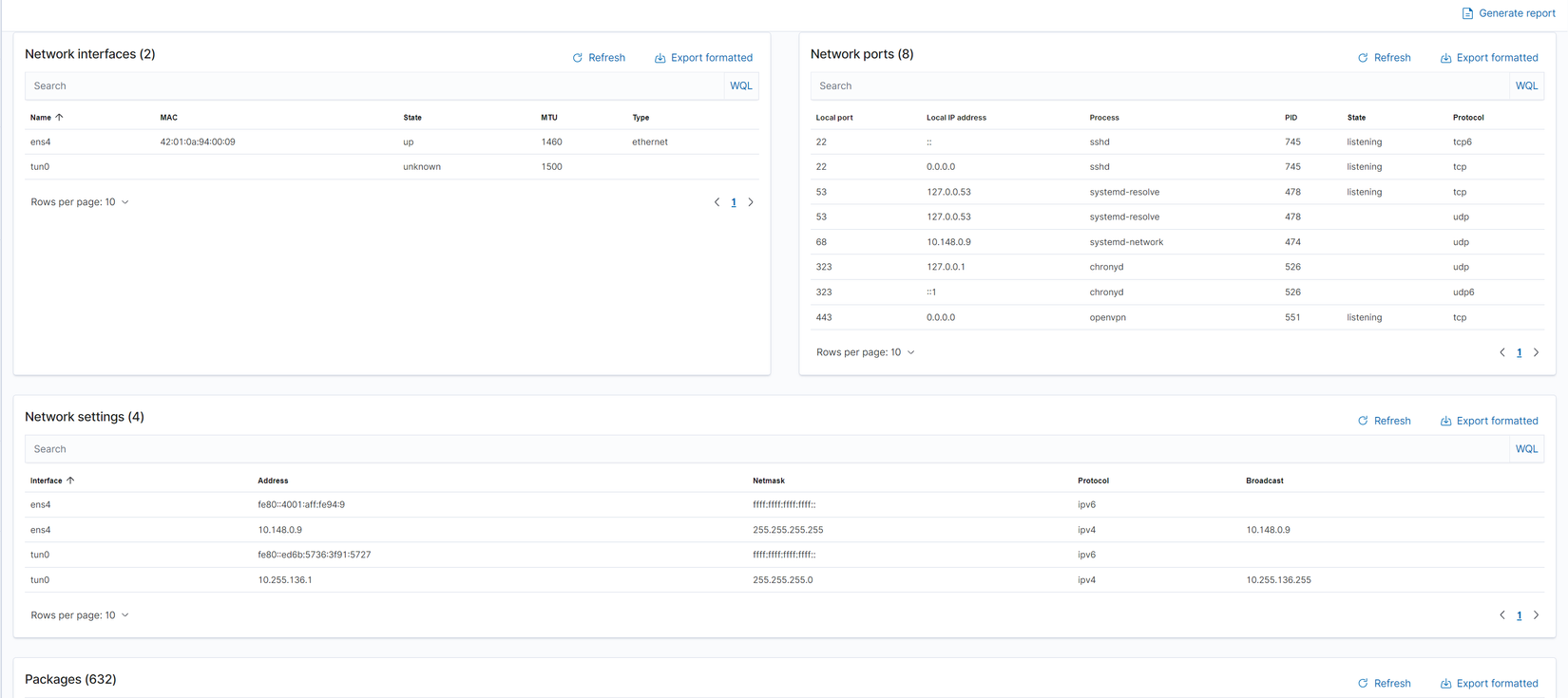Click the tcp6 protocol cell

[1463, 142]
